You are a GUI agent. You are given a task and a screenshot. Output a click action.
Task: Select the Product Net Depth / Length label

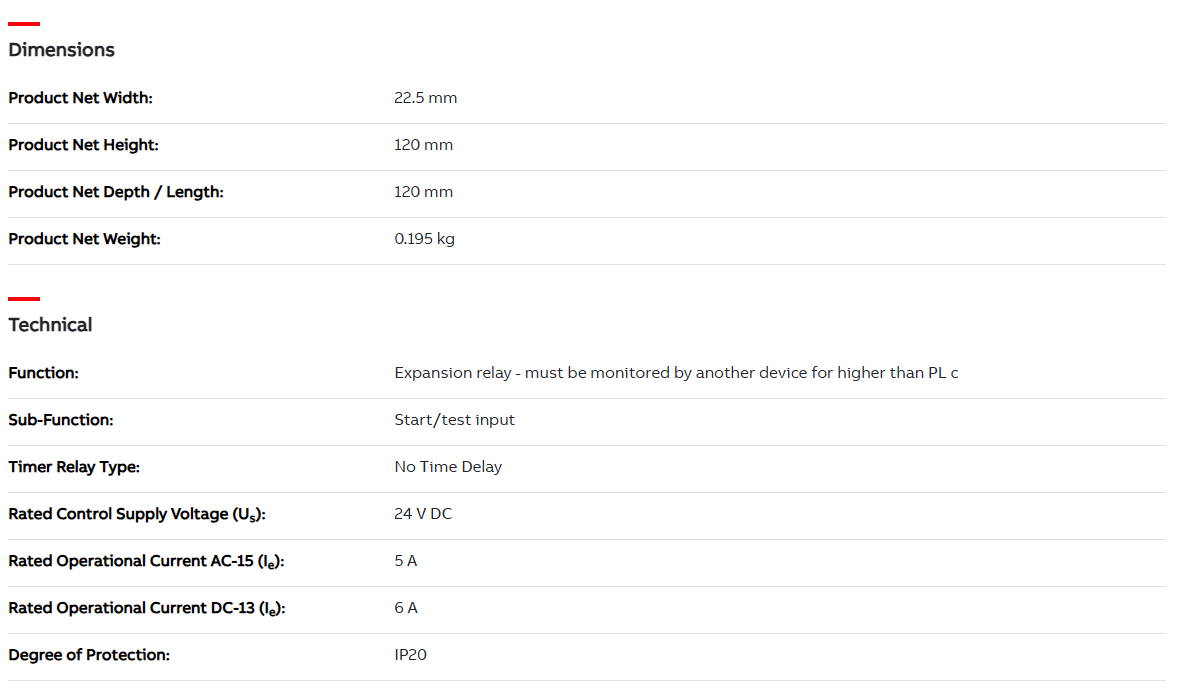(116, 192)
